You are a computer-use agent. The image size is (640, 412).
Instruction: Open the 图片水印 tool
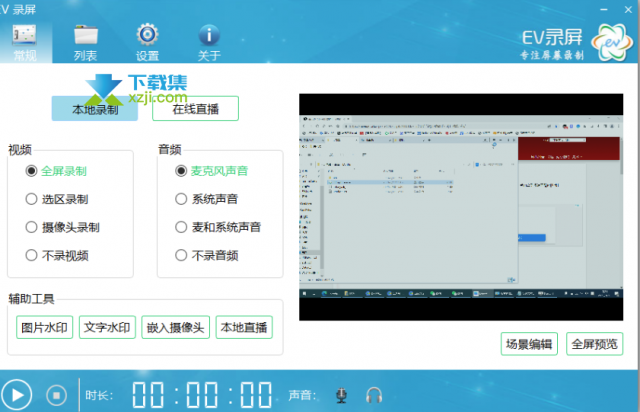click(x=44, y=327)
